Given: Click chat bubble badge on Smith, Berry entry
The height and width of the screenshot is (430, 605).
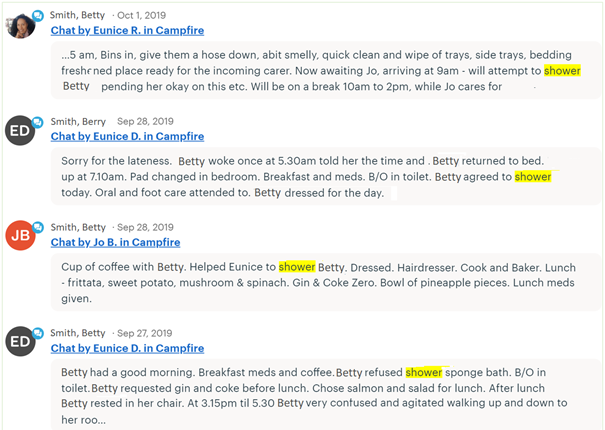Looking at the screenshot, I should click(37, 122).
